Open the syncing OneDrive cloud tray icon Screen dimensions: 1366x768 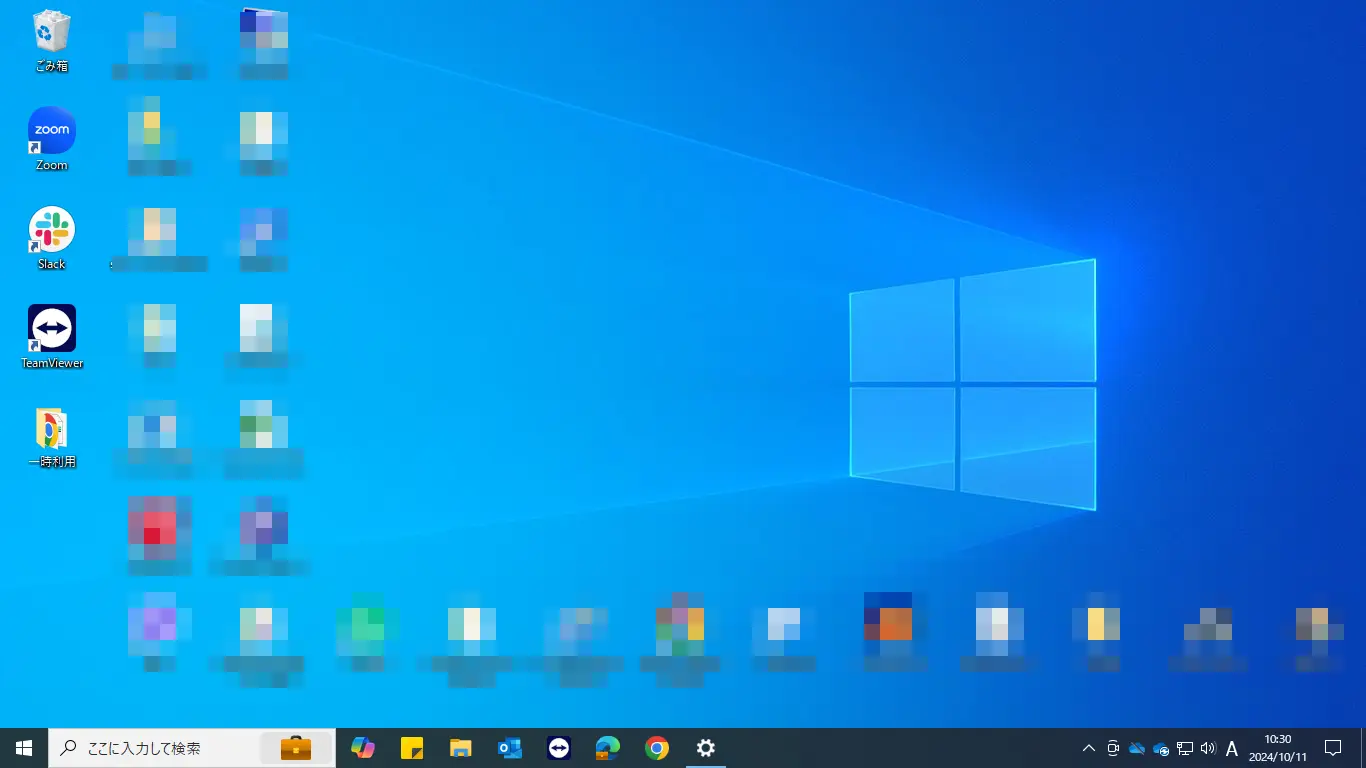tap(1161, 748)
